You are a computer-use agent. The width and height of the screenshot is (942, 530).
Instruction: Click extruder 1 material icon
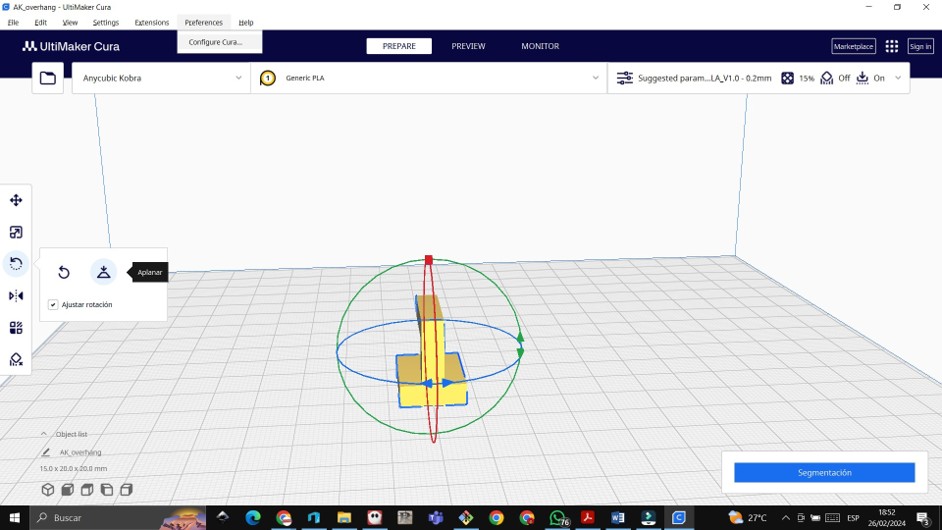point(268,78)
